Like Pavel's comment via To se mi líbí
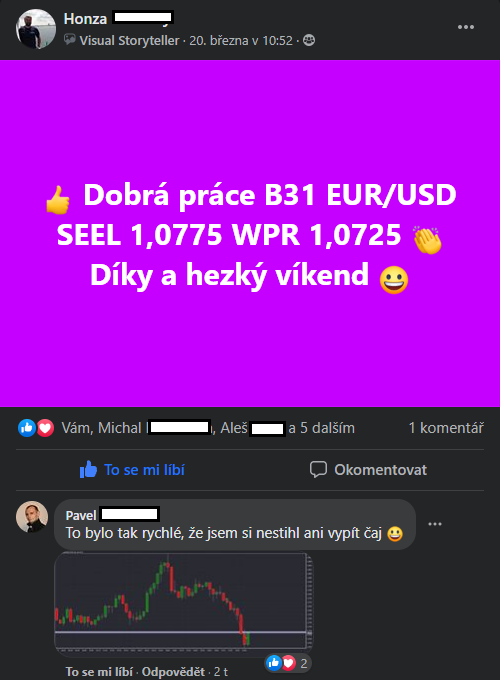 pyautogui.click(x=99, y=672)
